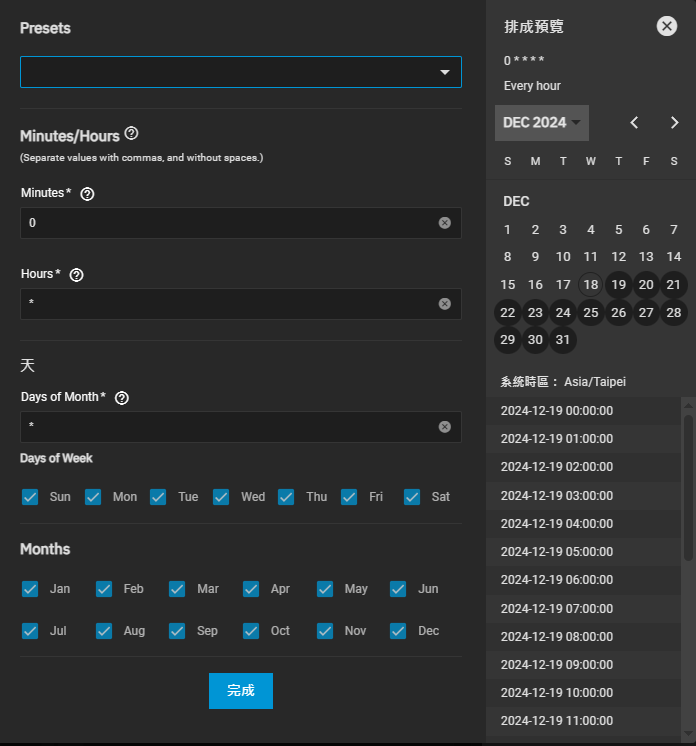This screenshot has width=696, height=746.
Task: Show help tooltip next to Hours label
Action: 77,275
